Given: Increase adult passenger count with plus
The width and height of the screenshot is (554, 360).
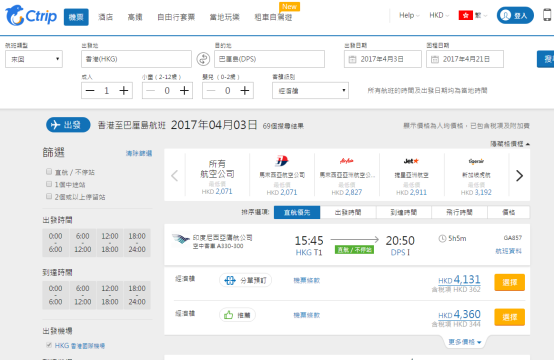Looking at the screenshot, I should [x=124, y=91].
